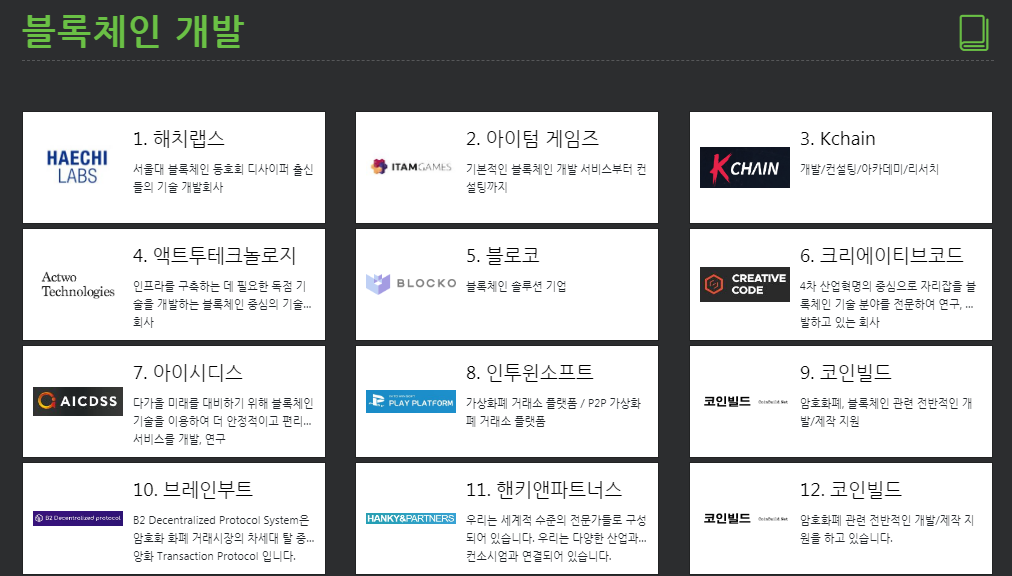
Task: Click the CREATIVE CODE logo
Action: [744, 284]
